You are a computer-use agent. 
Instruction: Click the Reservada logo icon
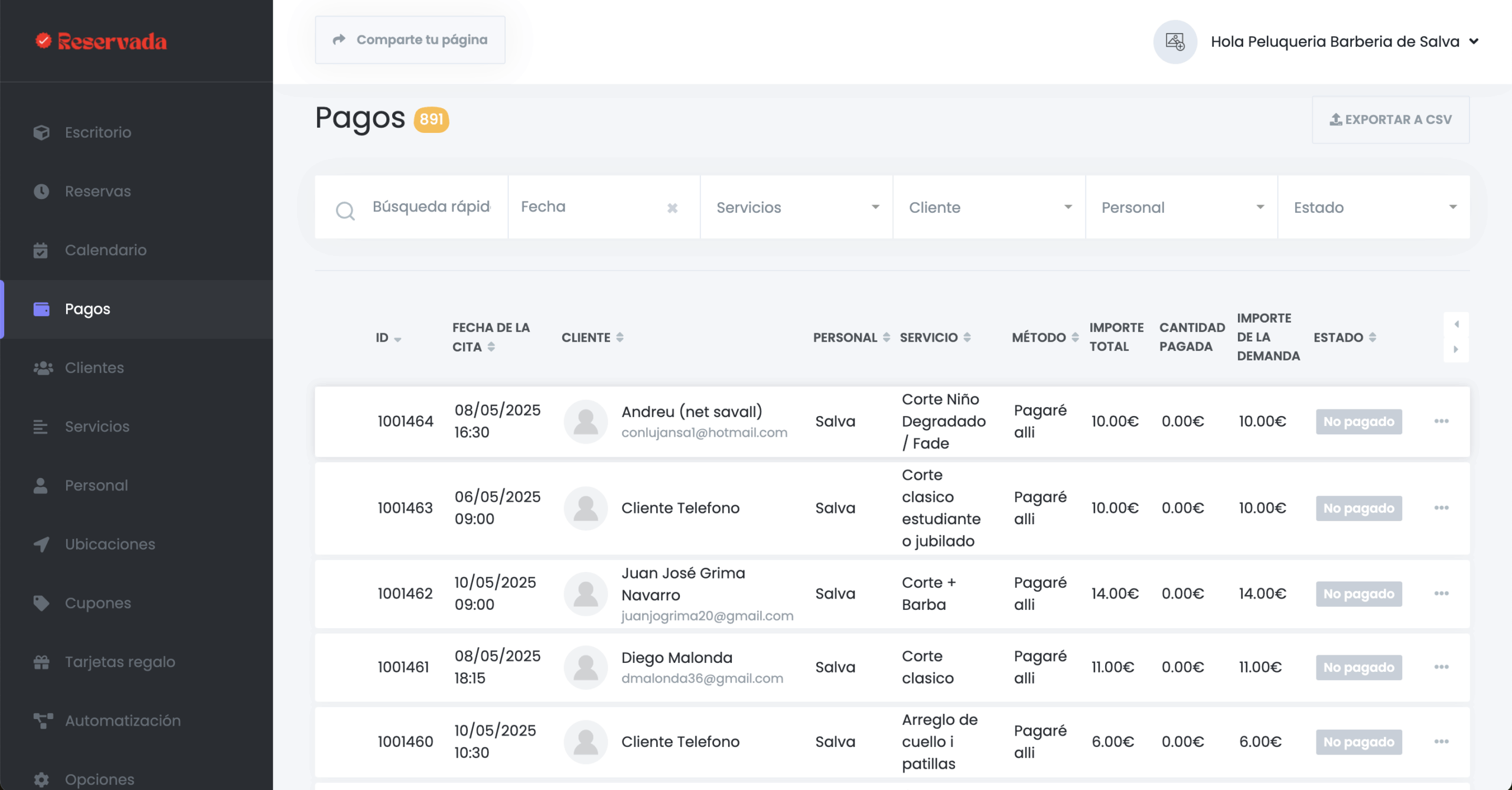tap(43, 41)
